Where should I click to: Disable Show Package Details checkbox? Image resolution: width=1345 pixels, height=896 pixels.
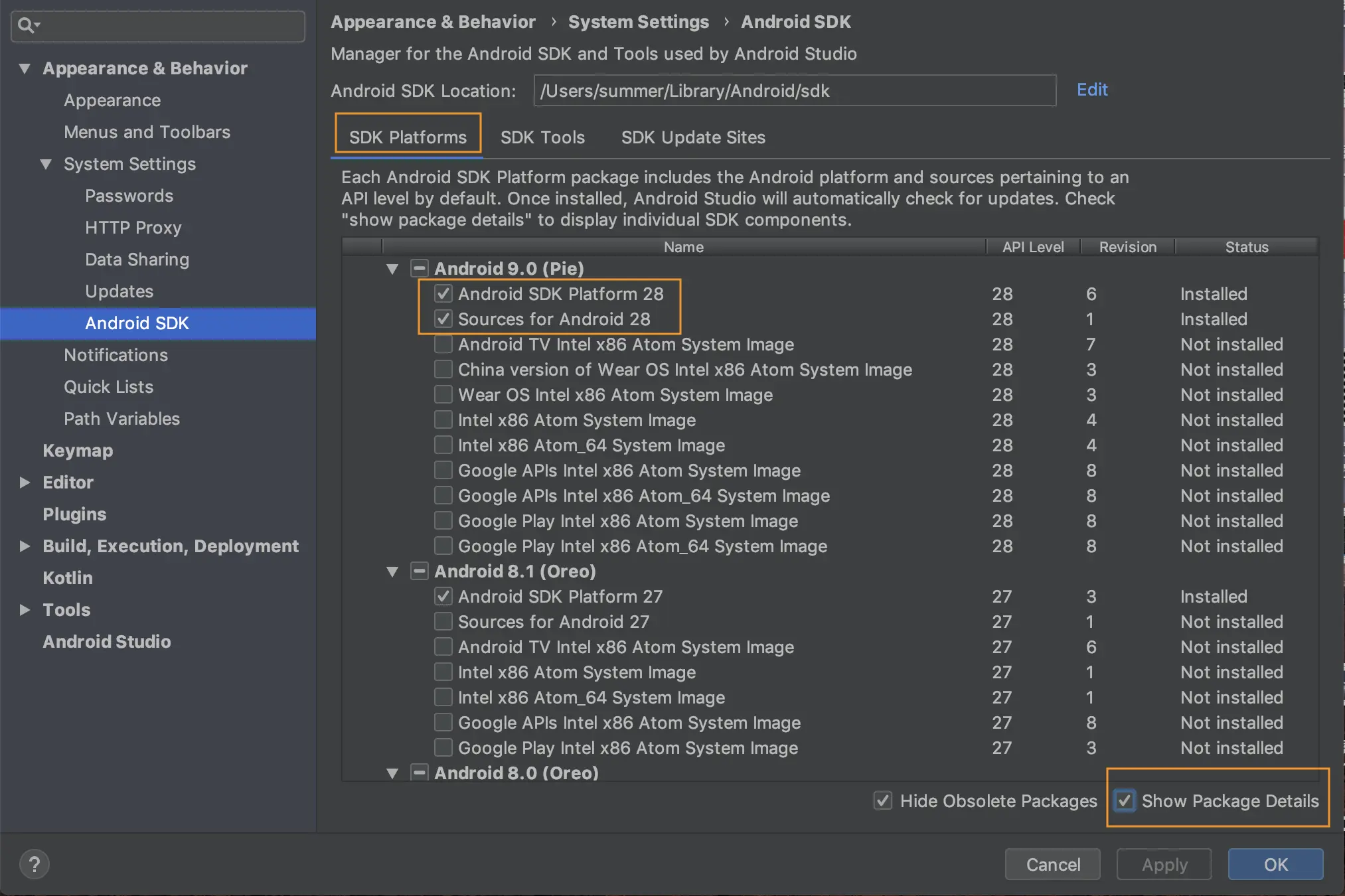pos(1125,800)
